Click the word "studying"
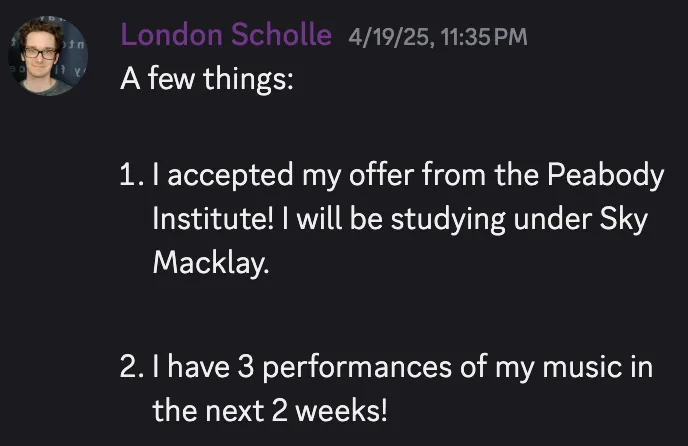 [x=448, y=220]
